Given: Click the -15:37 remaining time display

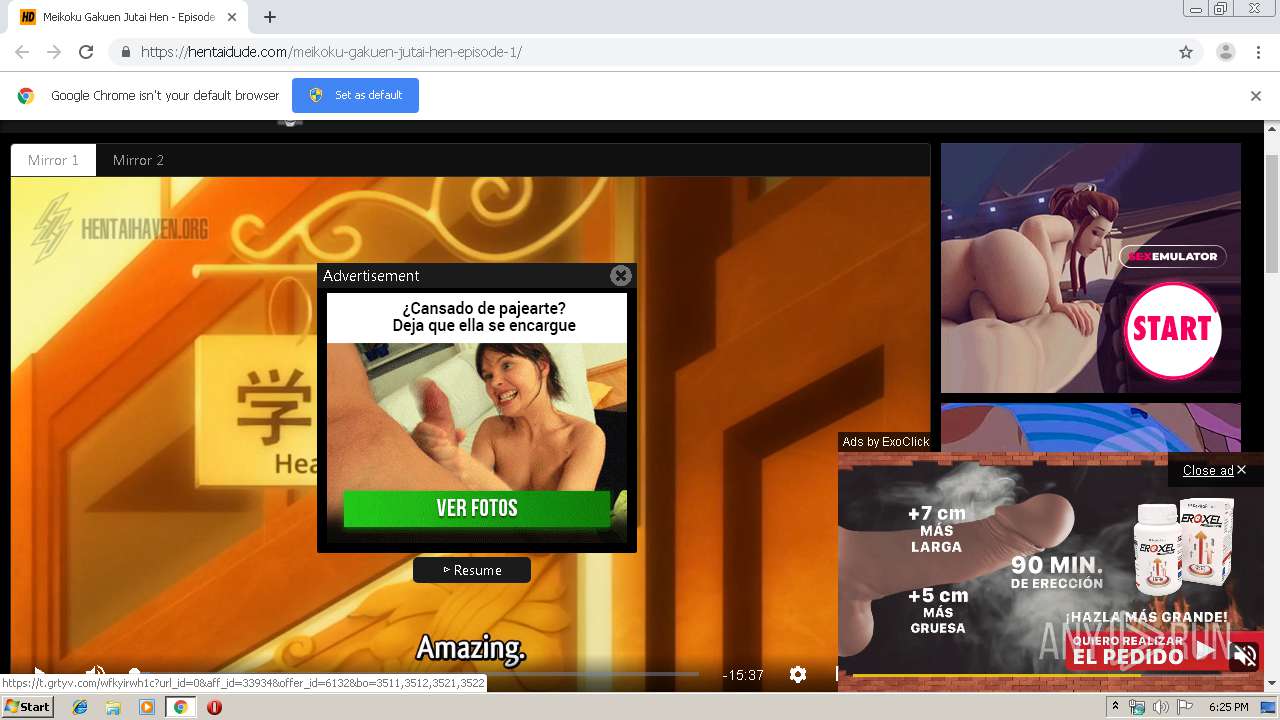Looking at the screenshot, I should point(743,675).
